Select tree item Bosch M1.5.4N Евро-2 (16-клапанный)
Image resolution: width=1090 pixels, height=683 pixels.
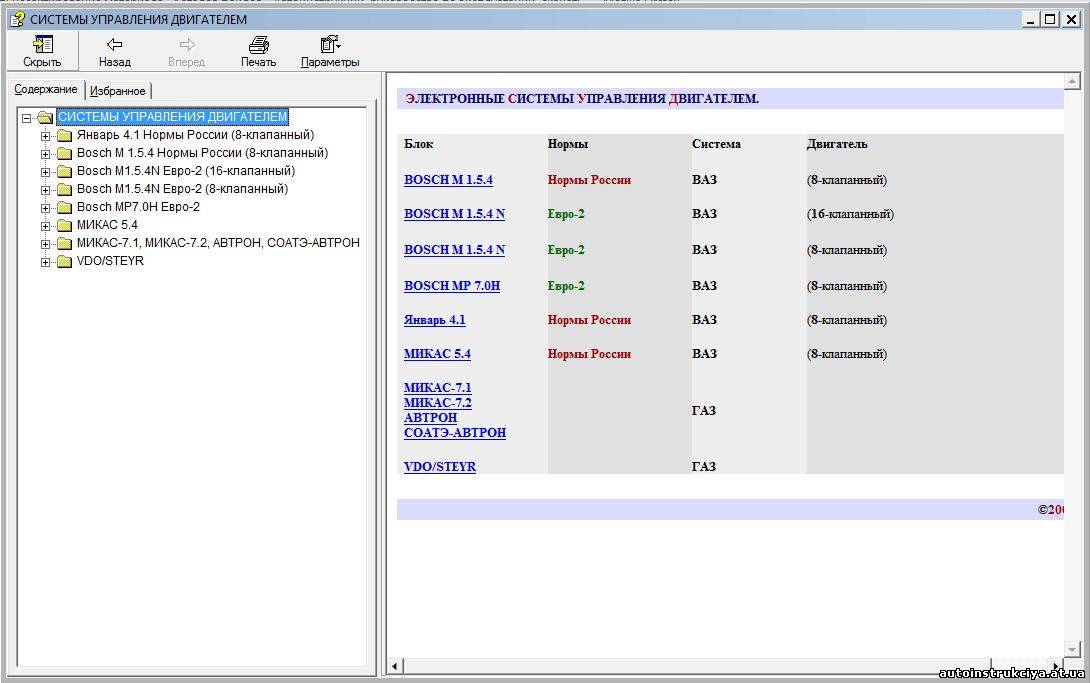coord(186,171)
